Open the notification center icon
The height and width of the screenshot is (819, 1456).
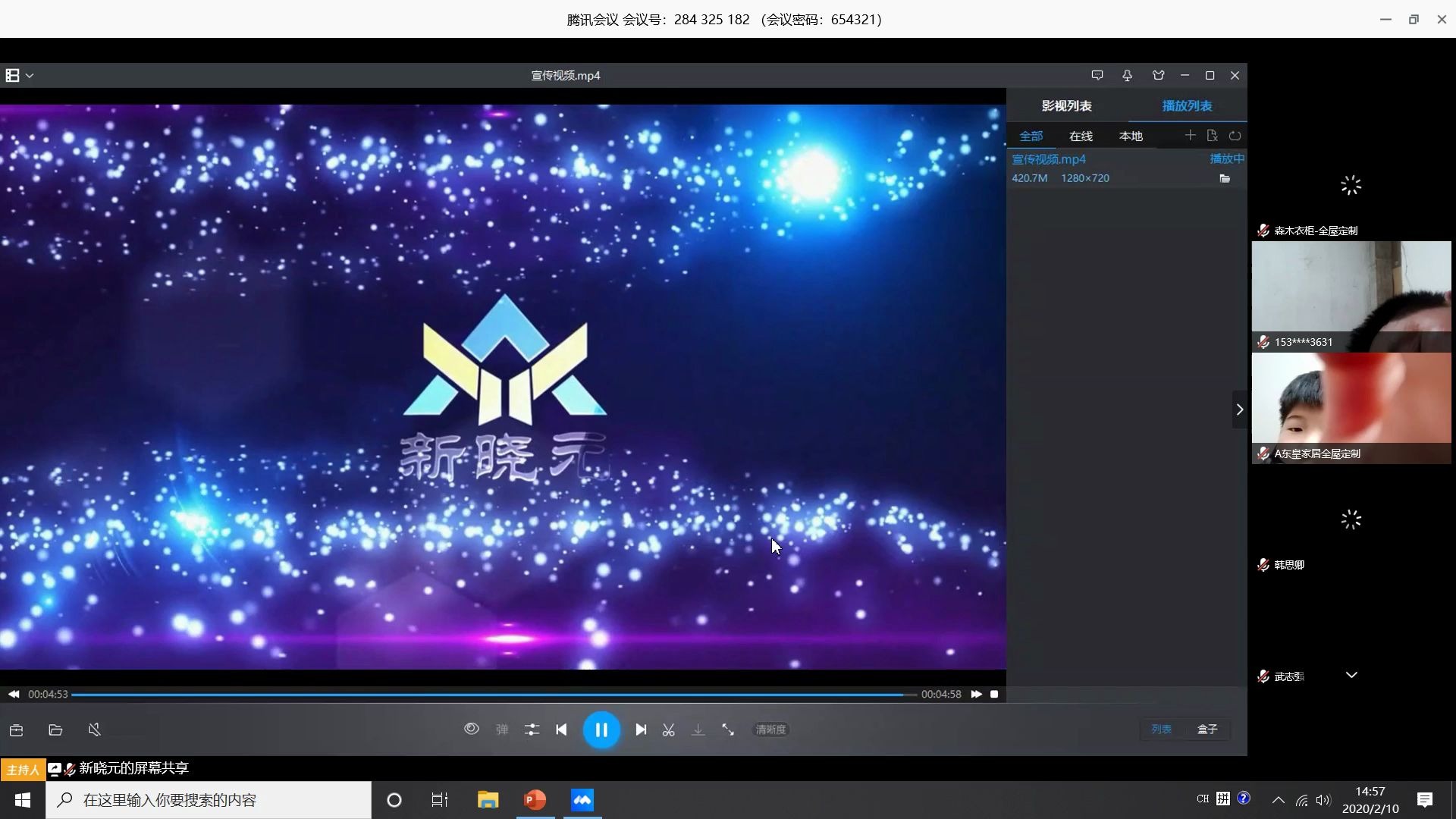[x=1425, y=800]
